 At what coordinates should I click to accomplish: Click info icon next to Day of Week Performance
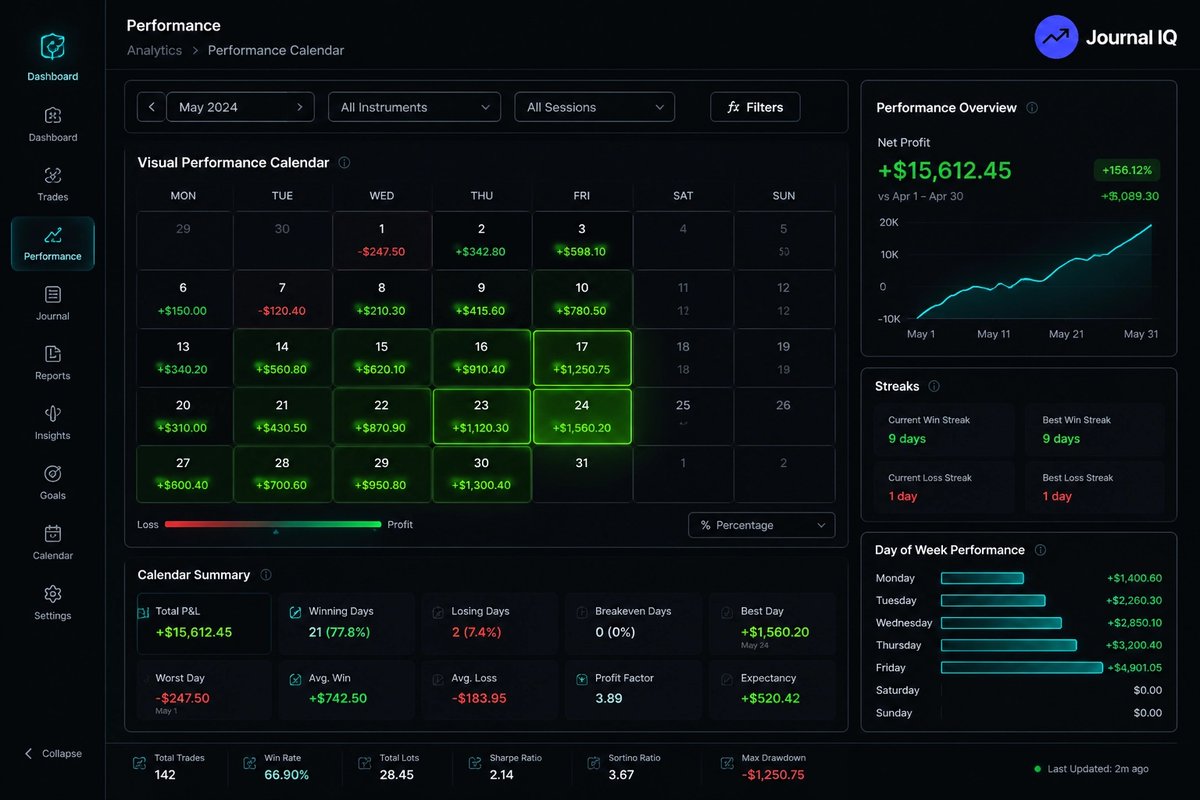(x=1040, y=550)
